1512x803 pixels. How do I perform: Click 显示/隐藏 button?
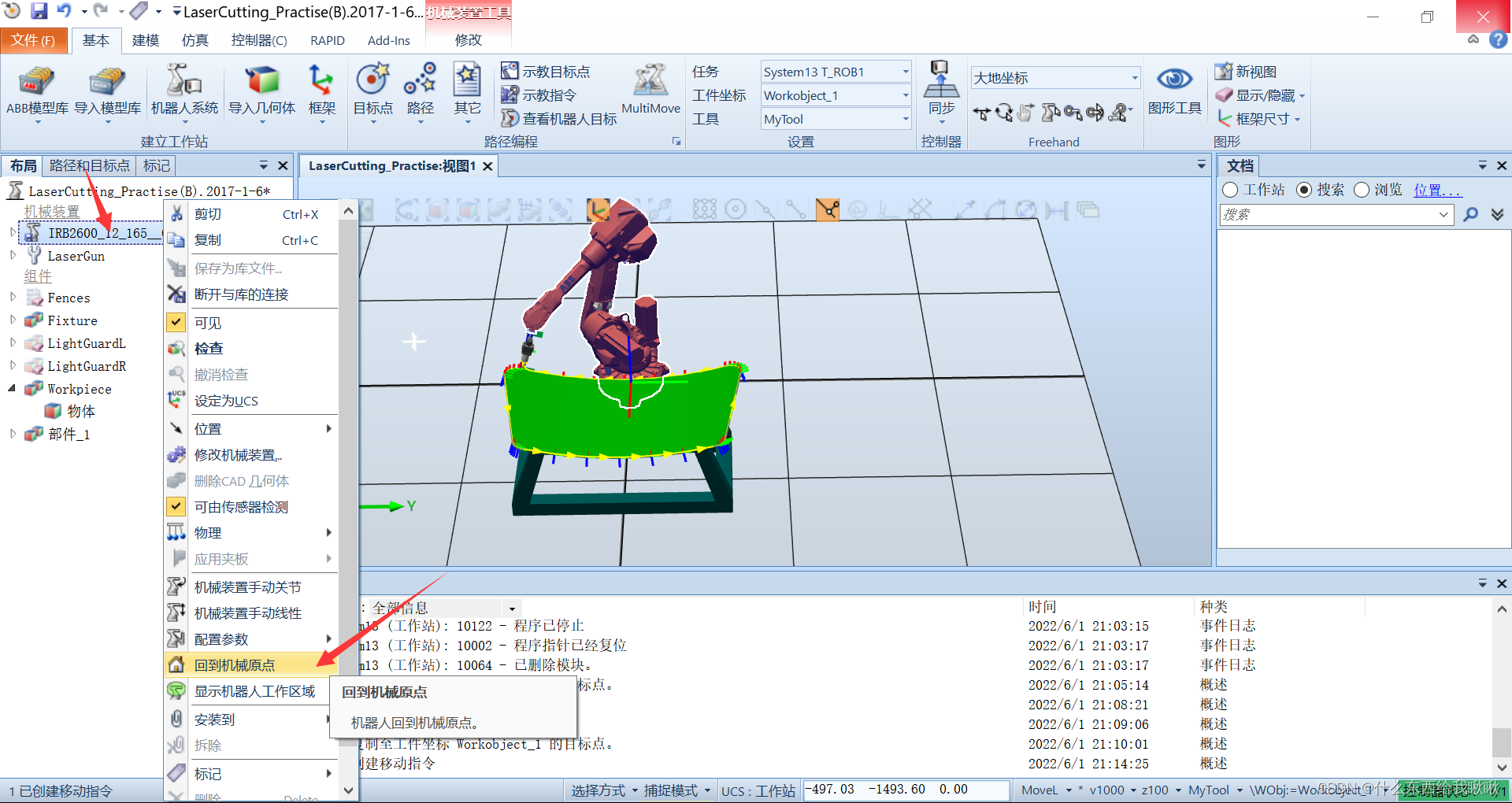coord(1260,95)
